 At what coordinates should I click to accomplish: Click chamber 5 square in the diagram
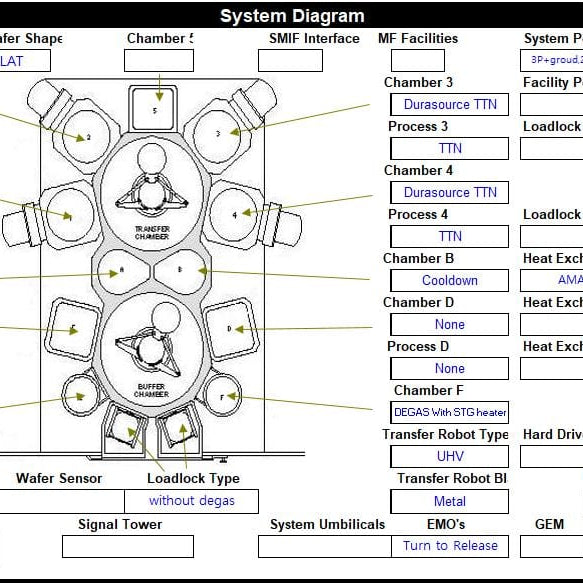click(x=153, y=108)
